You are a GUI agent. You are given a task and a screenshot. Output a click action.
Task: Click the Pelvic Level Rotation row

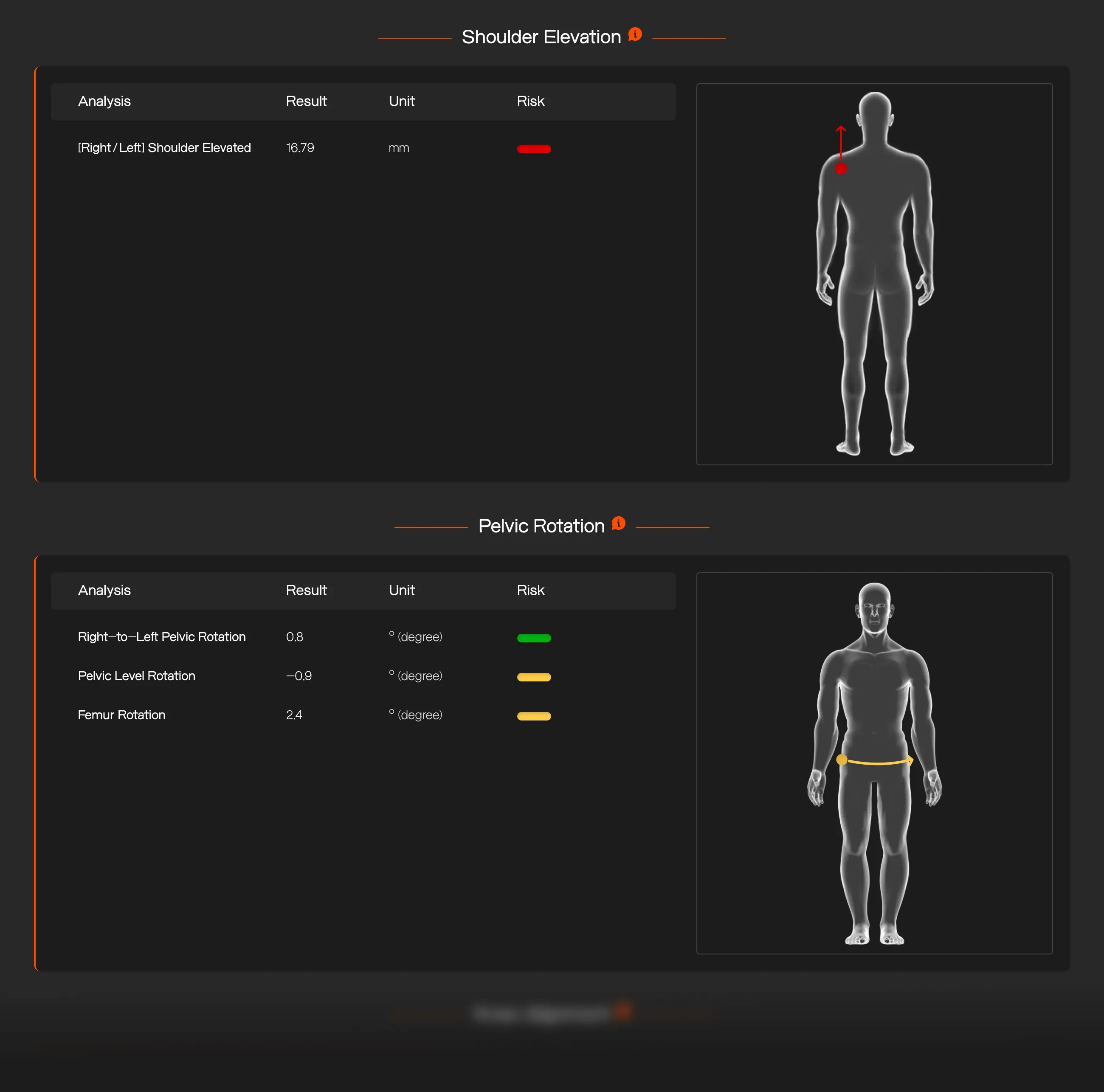[x=136, y=676]
